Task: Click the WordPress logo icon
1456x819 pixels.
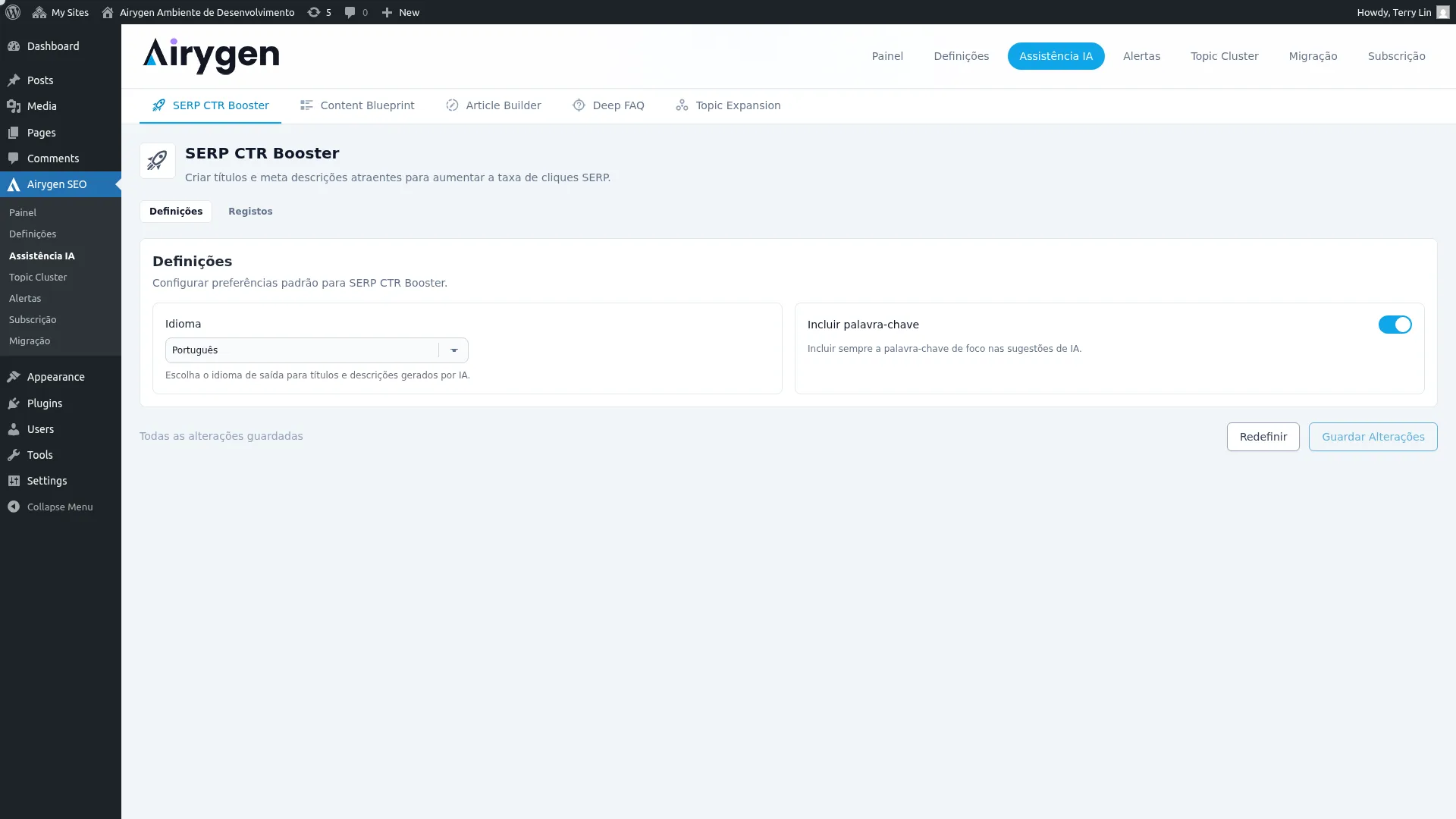Action: click(x=13, y=12)
